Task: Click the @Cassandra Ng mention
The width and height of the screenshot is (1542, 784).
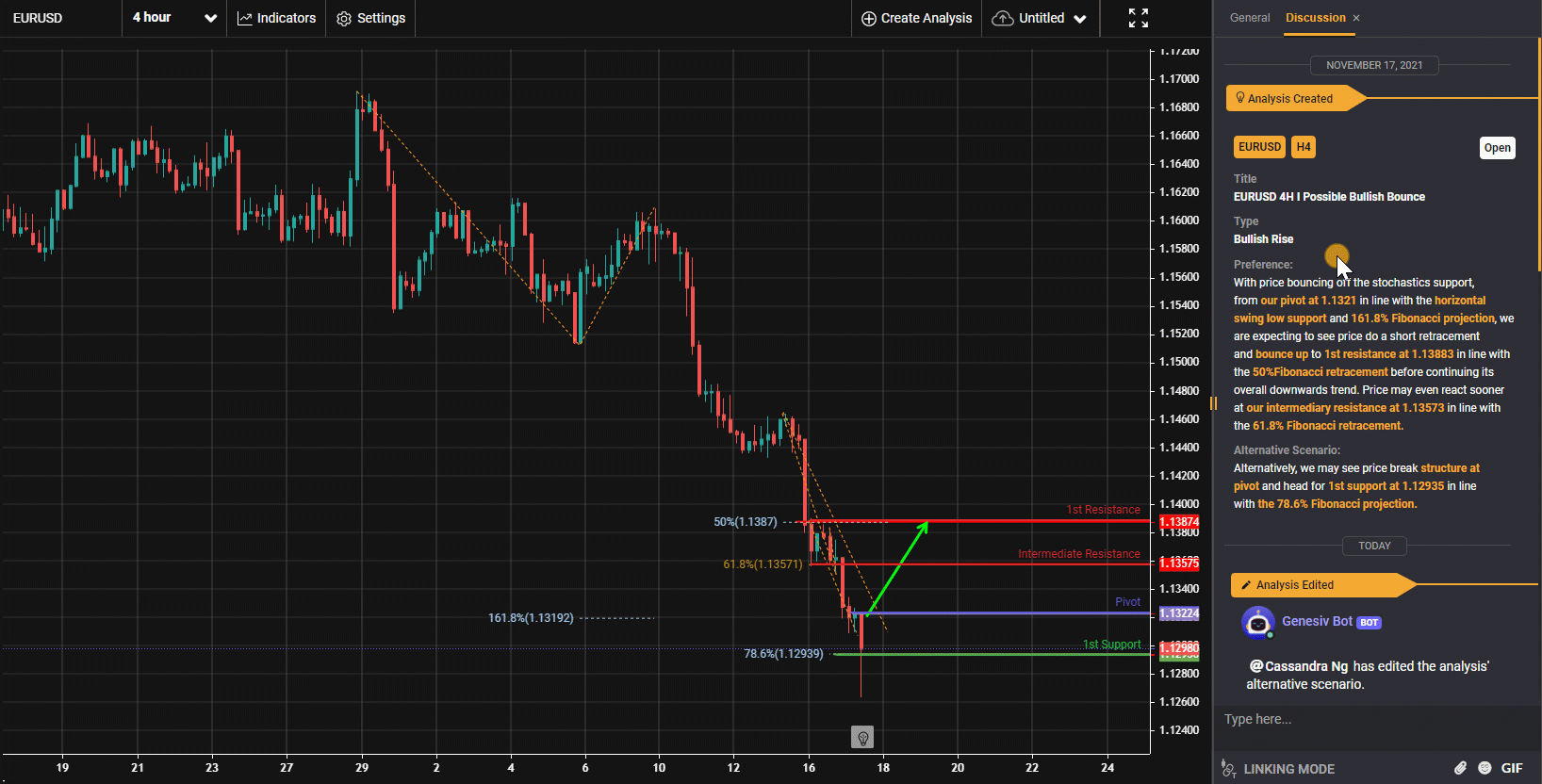Action: 1299,666
